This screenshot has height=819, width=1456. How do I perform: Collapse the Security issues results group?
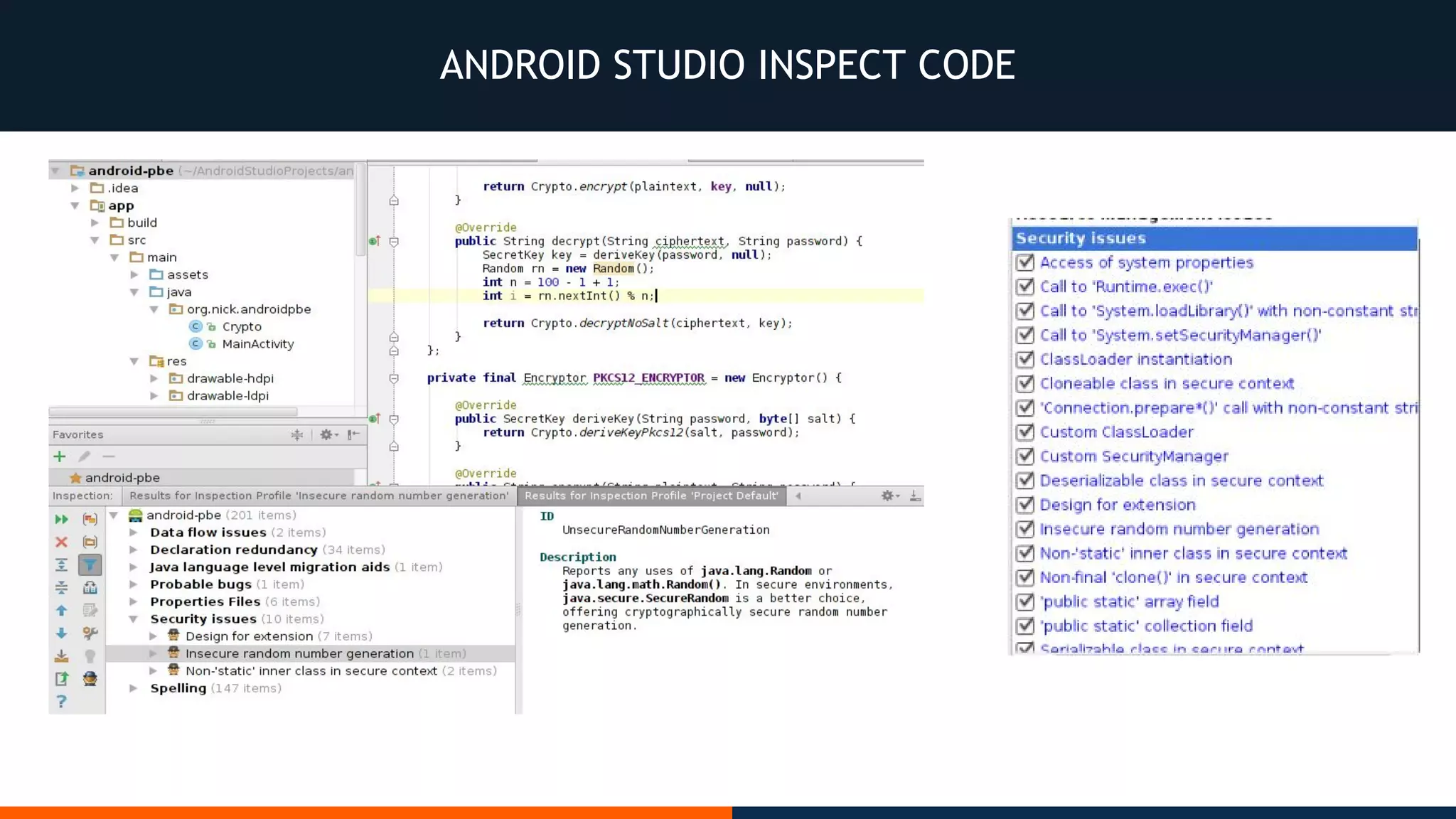[133, 619]
